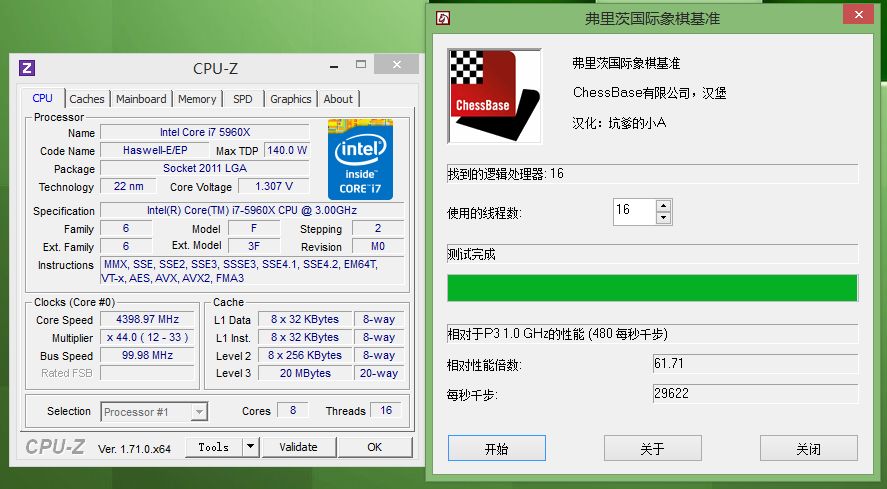Maximize the CPU-Z window
The height and width of the screenshot is (489, 887).
(361, 65)
